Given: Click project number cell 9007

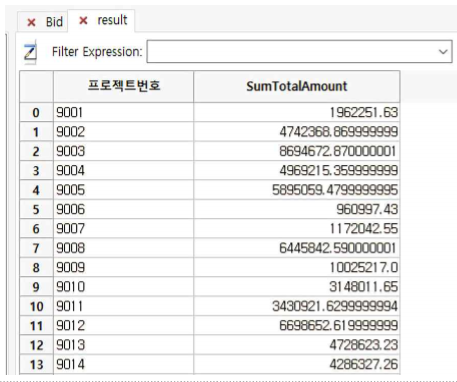Looking at the screenshot, I should pos(123,228).
